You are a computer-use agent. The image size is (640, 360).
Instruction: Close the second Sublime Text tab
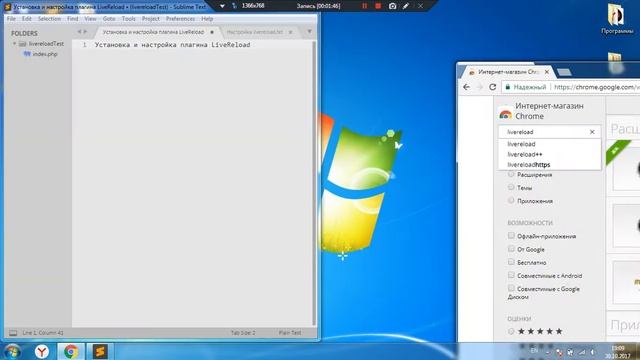click(x=291, y=32)
